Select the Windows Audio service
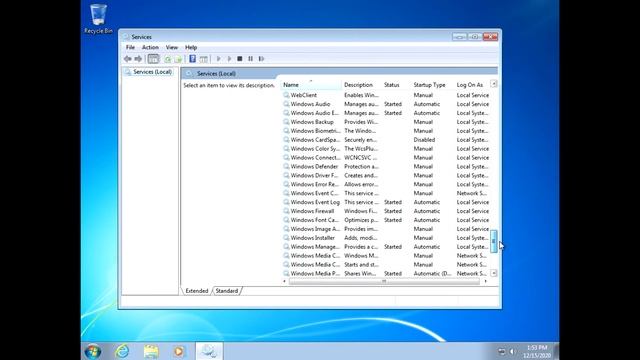 click(x=386, y=104)
